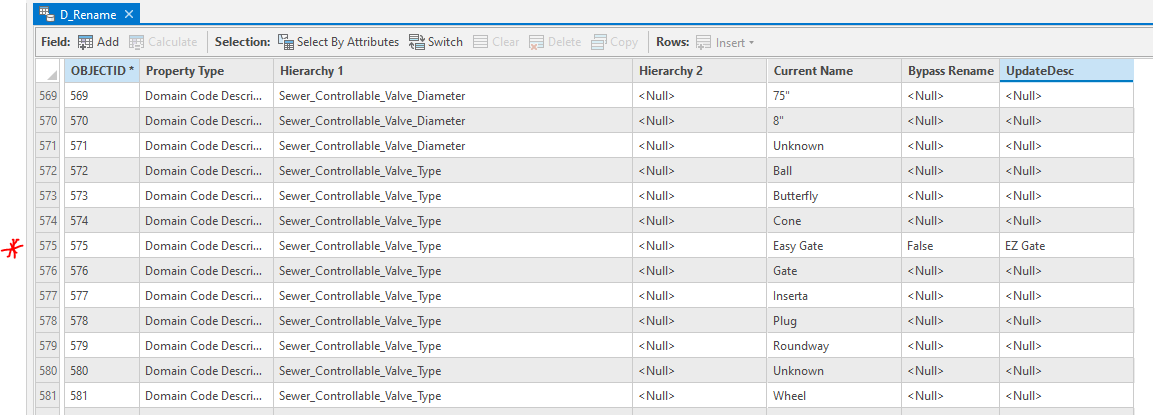Click the Bypass Rename column header

(950, 71)
